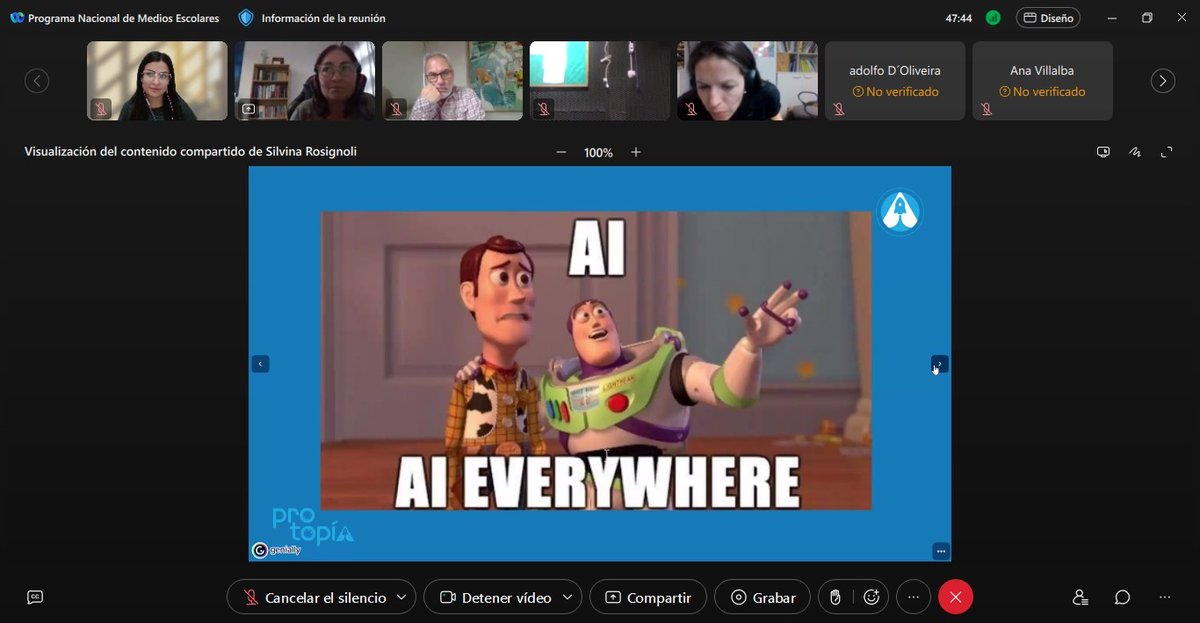
Task: Open the chat panel icon
Action: [1122, 597]
